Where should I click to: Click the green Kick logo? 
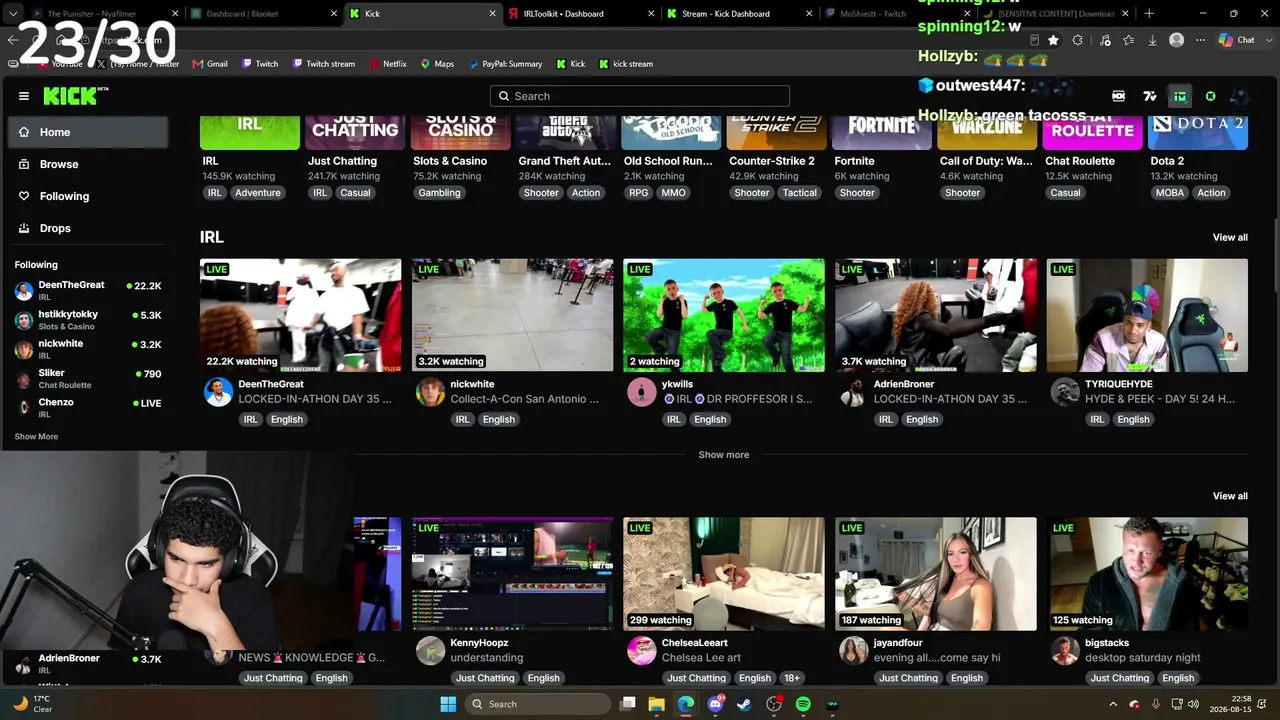(x=74, y=96)
